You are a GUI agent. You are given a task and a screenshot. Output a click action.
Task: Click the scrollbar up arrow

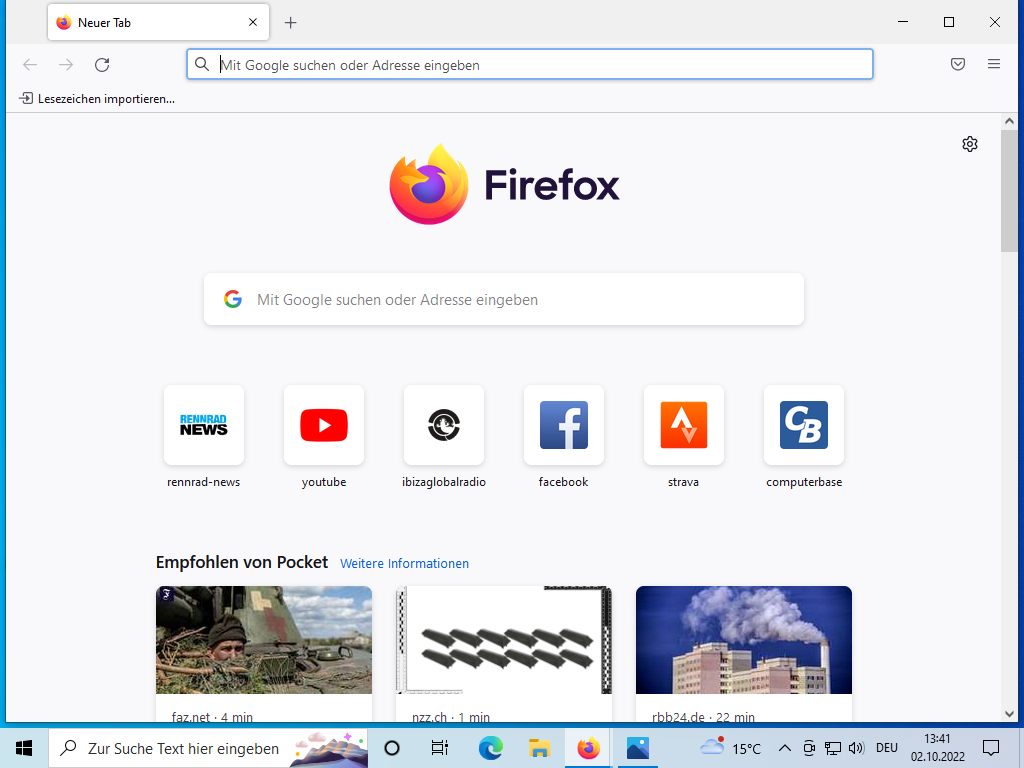(x=1009, y=121)
